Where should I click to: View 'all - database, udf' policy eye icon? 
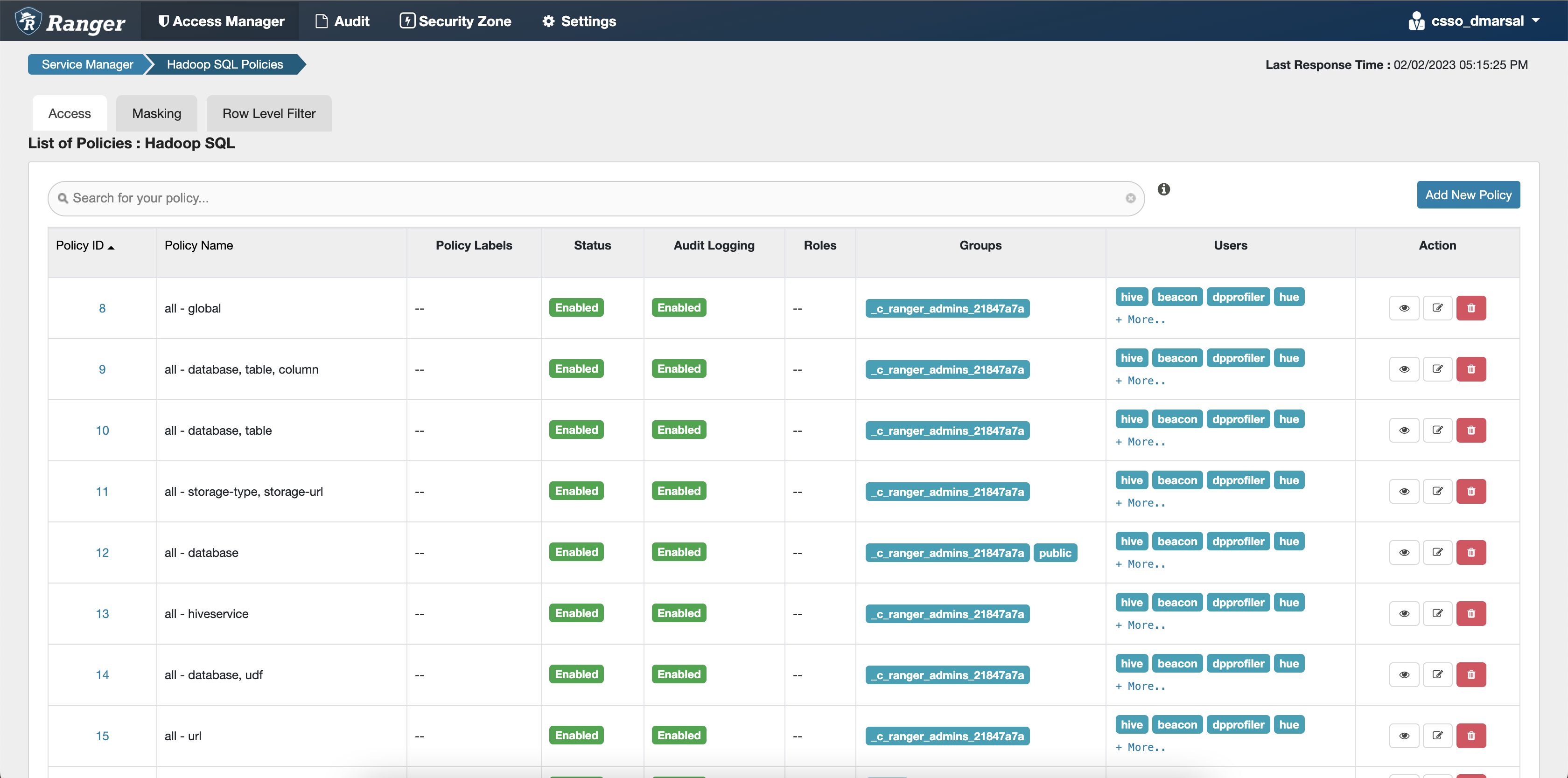[1404, 674]
